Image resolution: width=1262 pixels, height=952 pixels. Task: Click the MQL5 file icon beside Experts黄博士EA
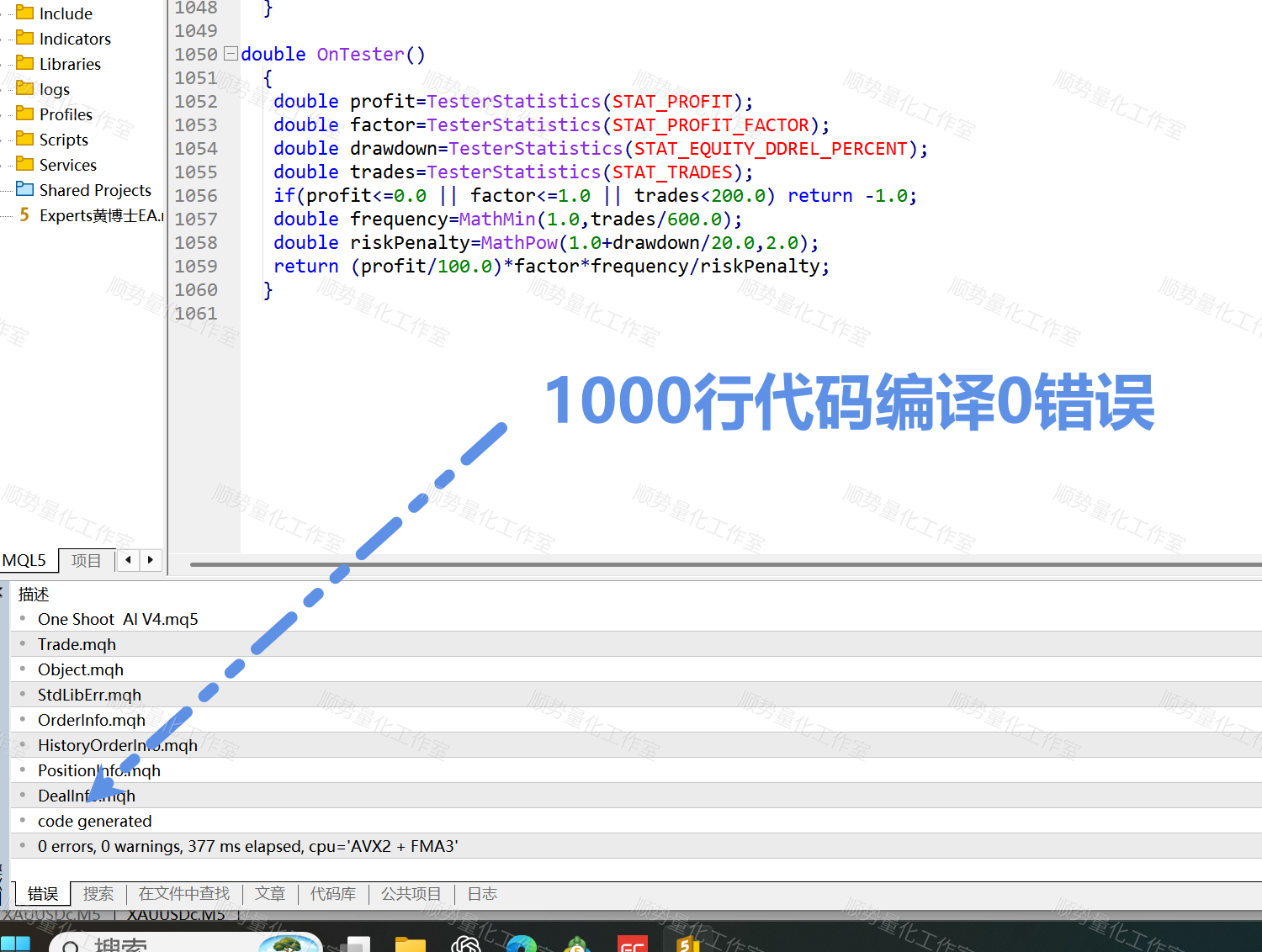click(25, 214)
